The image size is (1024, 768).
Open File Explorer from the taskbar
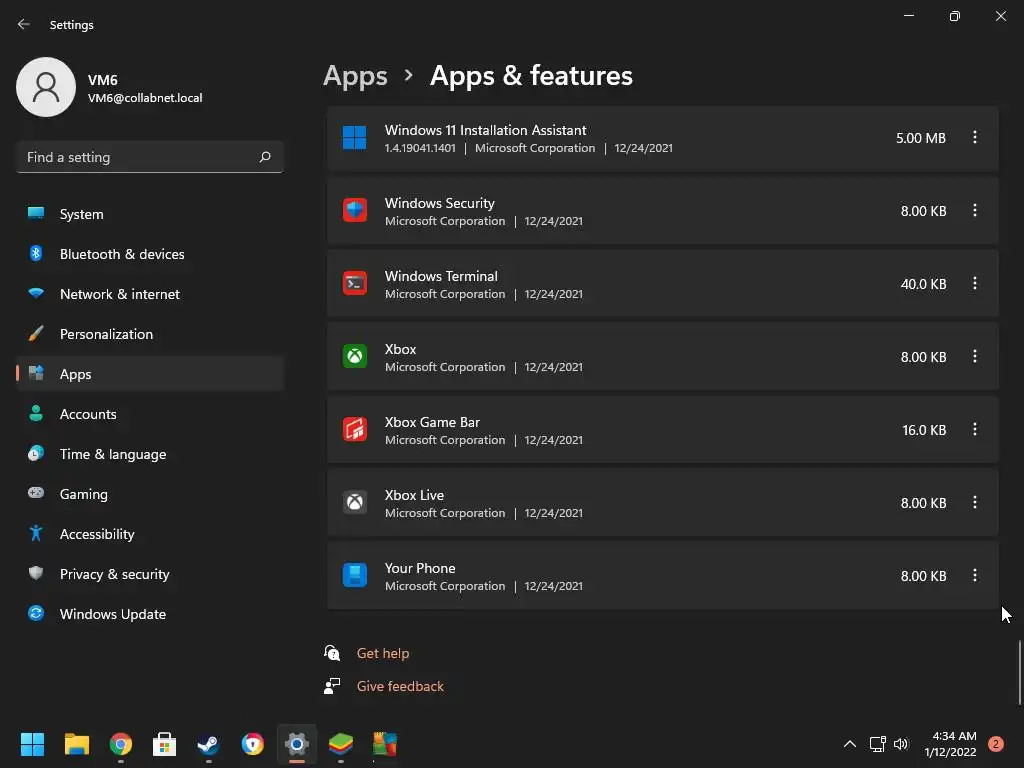[76, 744]
